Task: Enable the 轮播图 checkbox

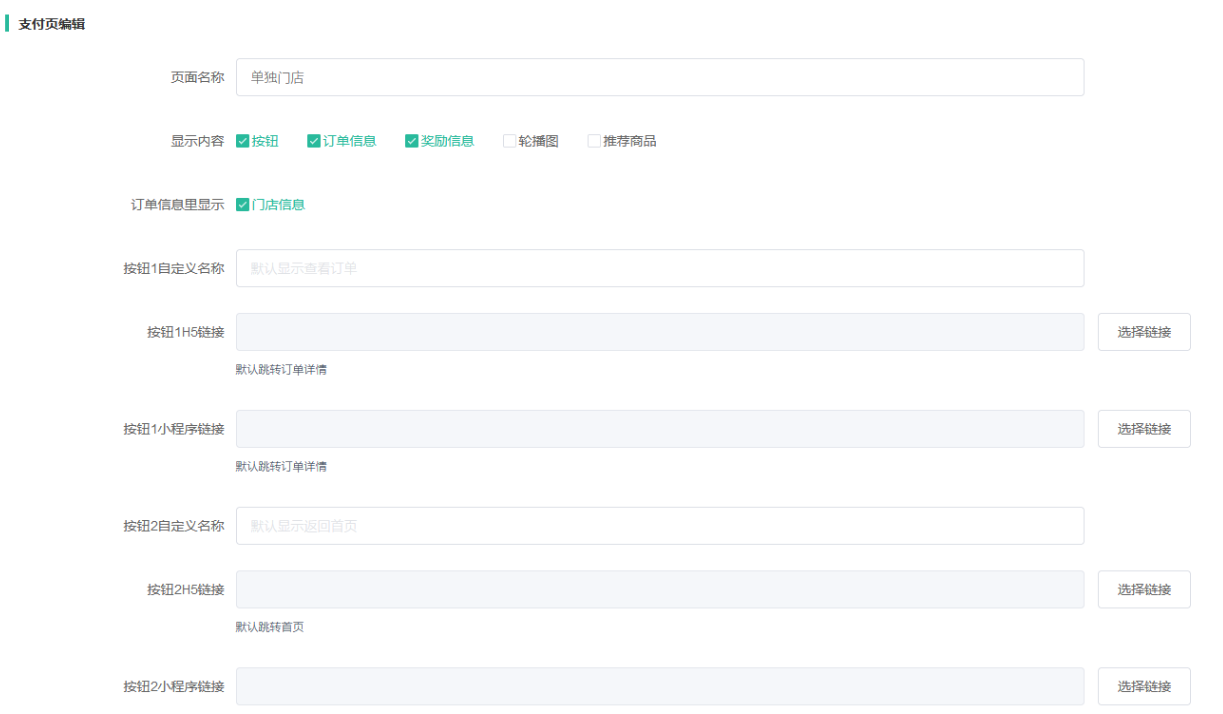Action: coord(510,141)
